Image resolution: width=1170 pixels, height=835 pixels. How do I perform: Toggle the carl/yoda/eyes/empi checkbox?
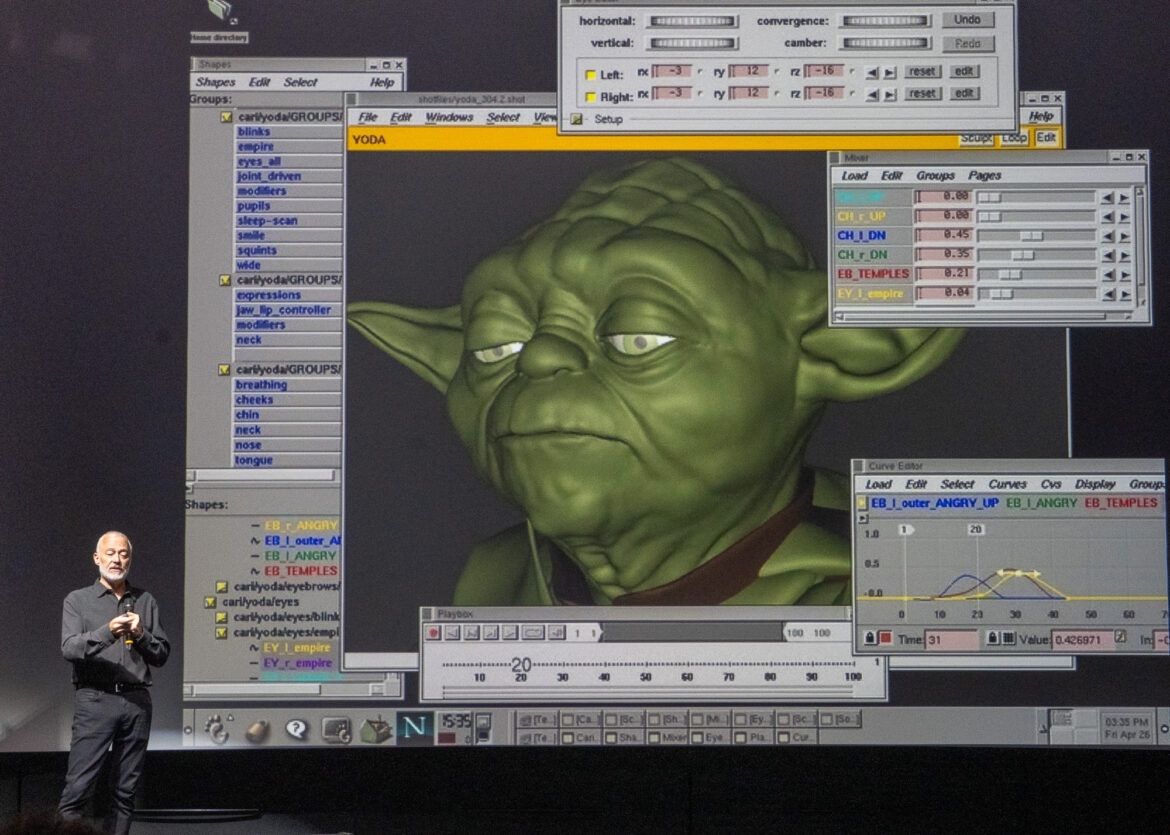[221, 633]
